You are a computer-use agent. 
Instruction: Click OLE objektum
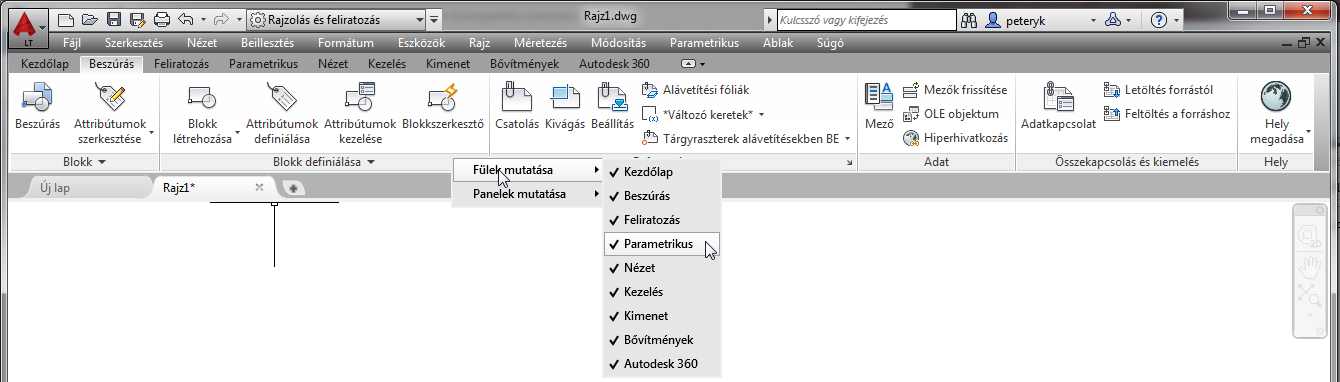coord(950,114)
